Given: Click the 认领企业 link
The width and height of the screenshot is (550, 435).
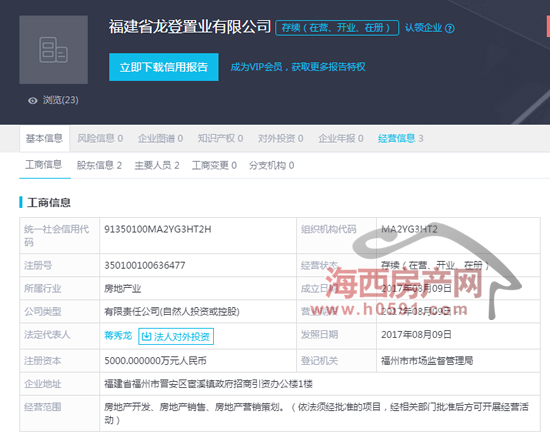Looking at the screenshot, I should point(423,28).
